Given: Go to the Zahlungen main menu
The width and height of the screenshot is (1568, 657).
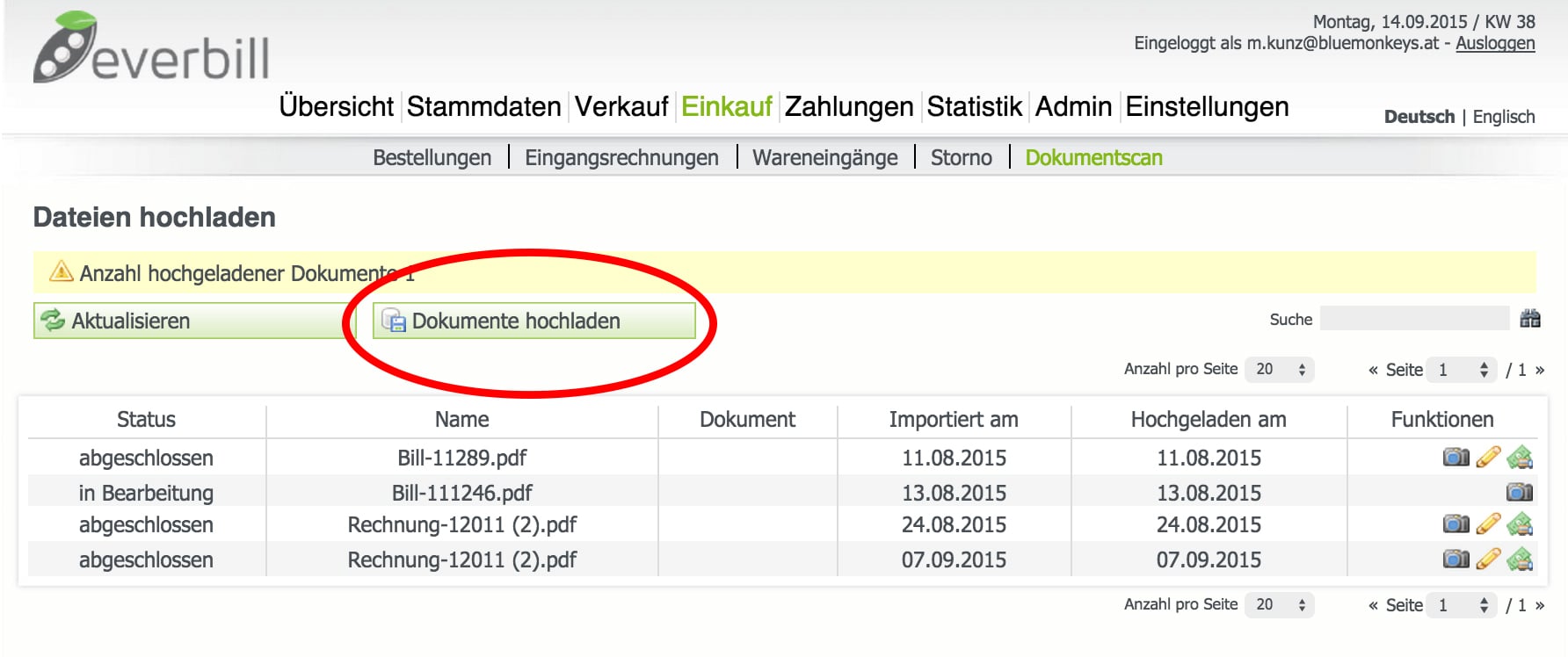Looking at the screenshot, I should tap(849, 107).
